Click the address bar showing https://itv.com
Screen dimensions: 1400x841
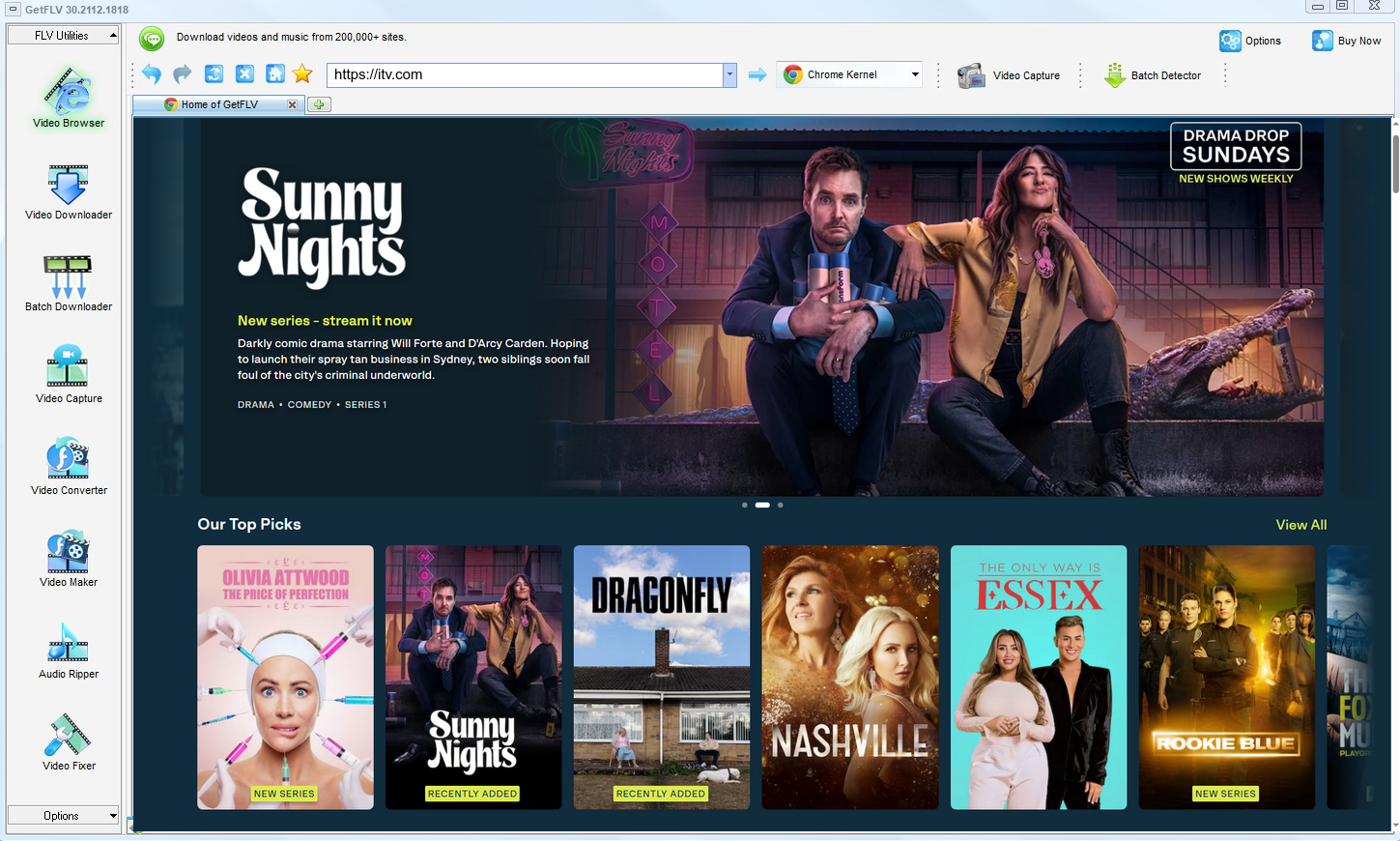(526, 74)
